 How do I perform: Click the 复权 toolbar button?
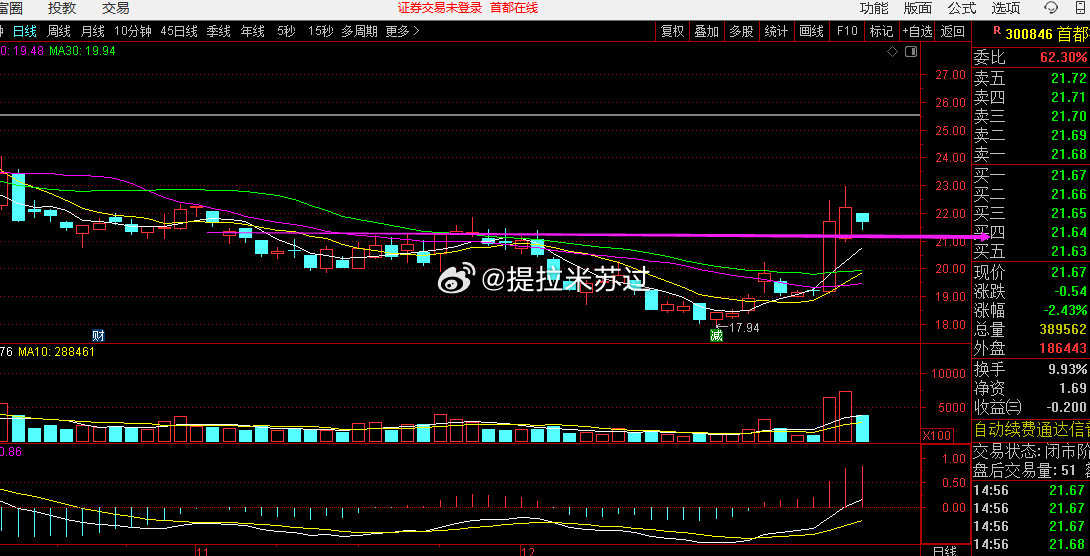coord(672,31)
